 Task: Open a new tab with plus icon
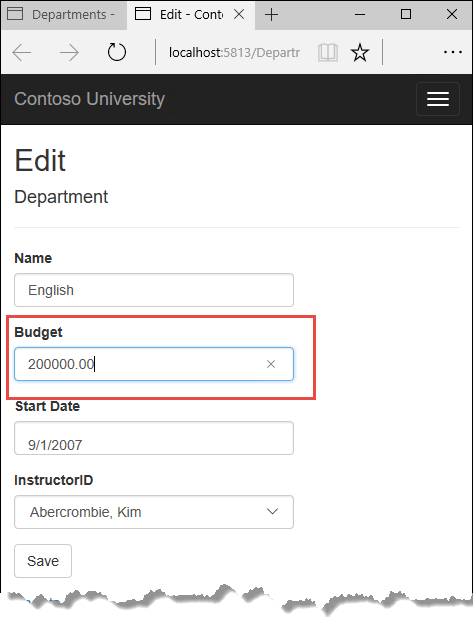click(x=272, y=15)
